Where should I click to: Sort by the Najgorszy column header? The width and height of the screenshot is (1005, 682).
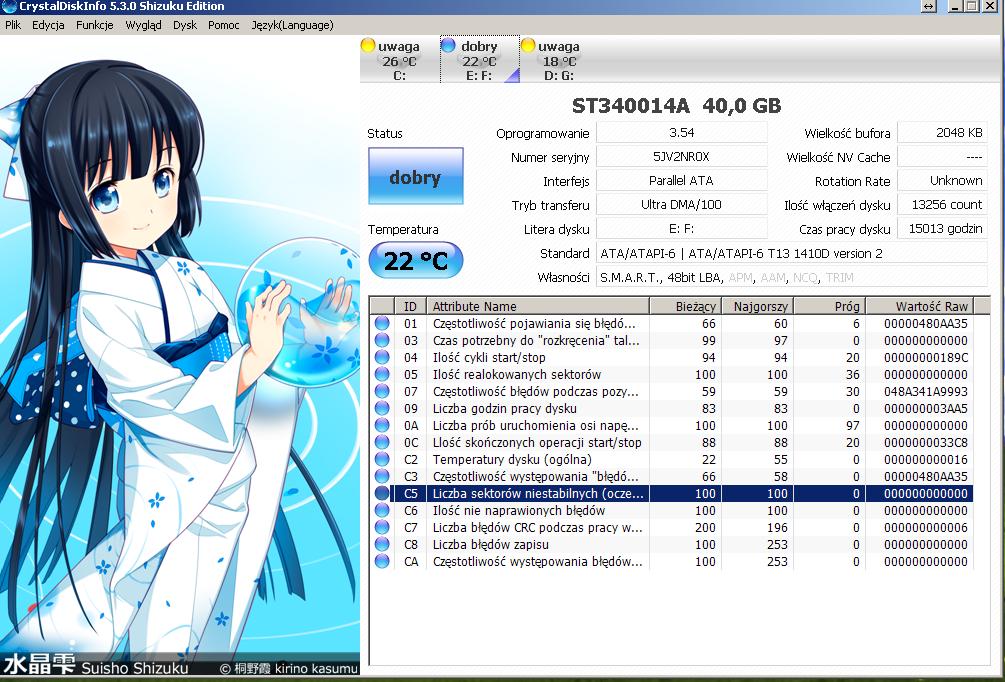click(x=758, y=306)
